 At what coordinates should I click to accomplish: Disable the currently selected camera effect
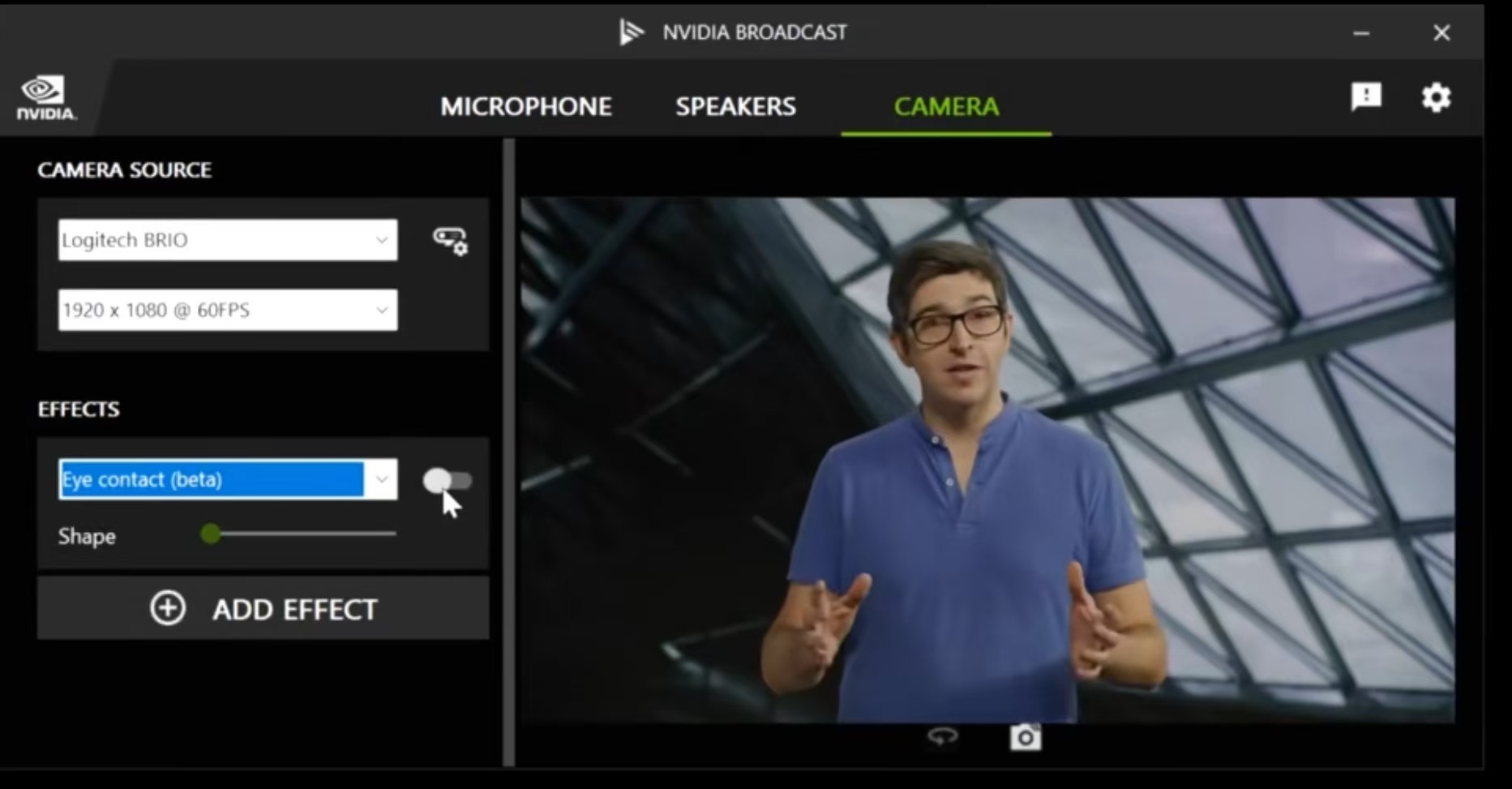click(448, 481)
